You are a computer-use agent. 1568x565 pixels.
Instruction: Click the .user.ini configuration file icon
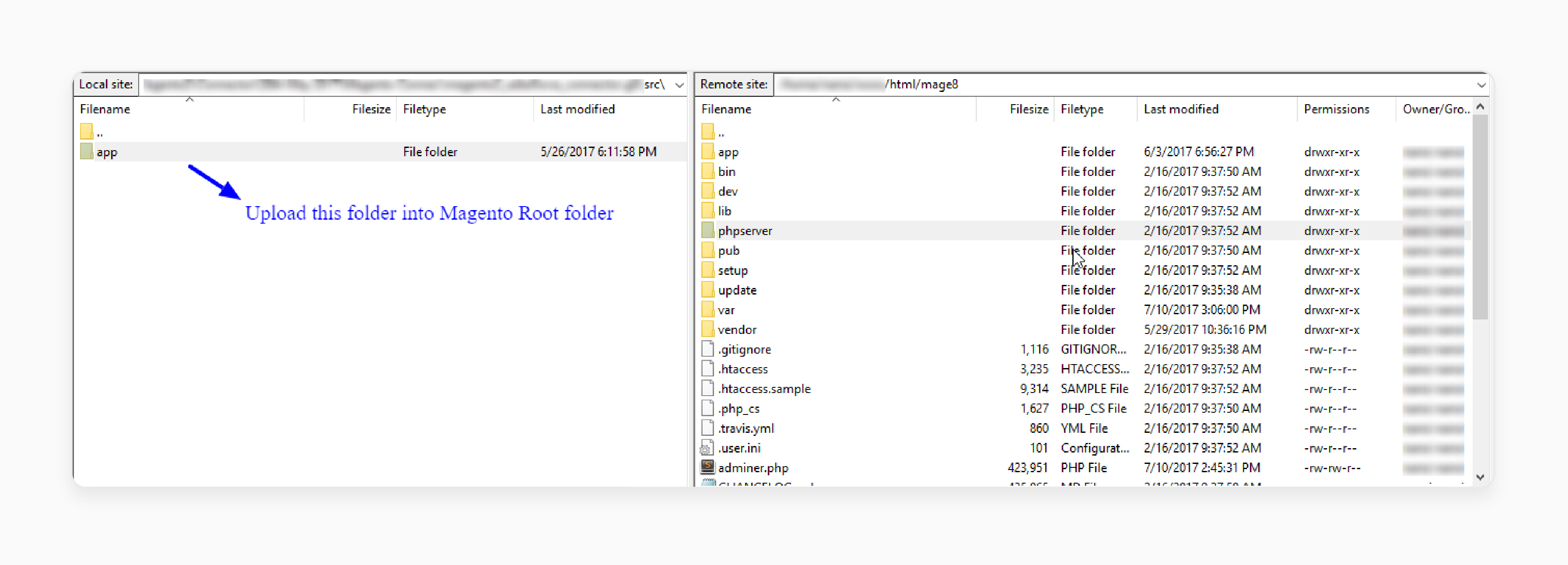(x=707, y=448)
